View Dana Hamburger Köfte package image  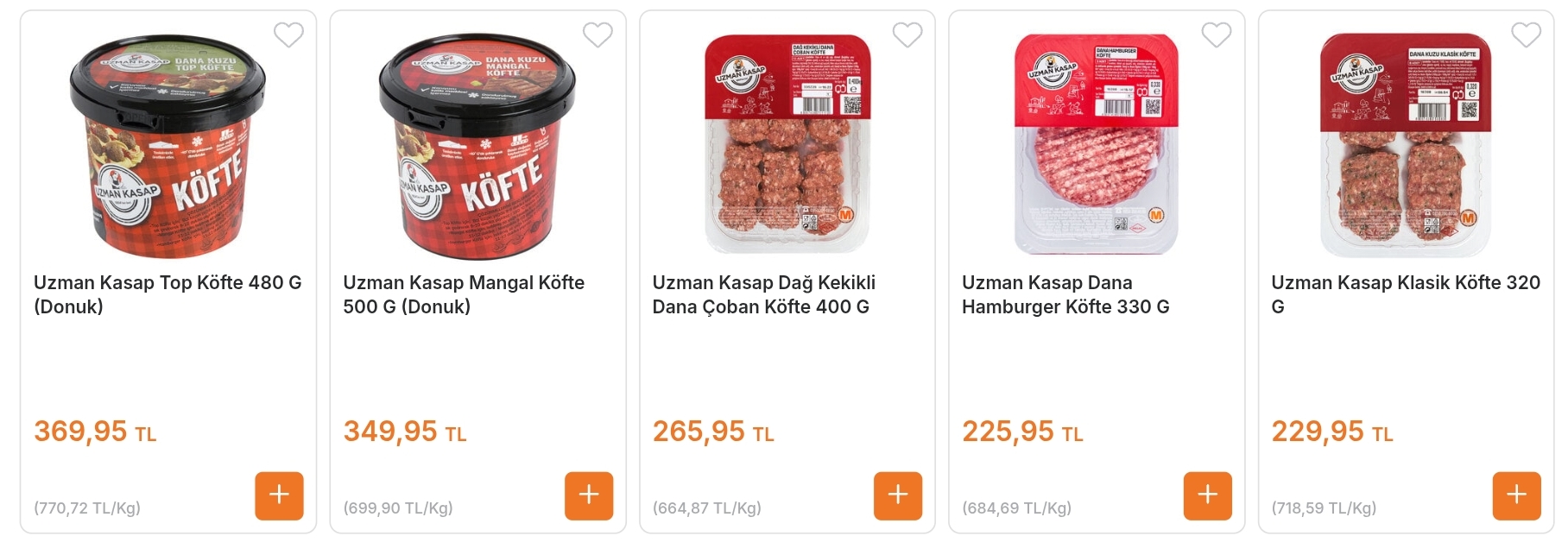pos(1096,144)
